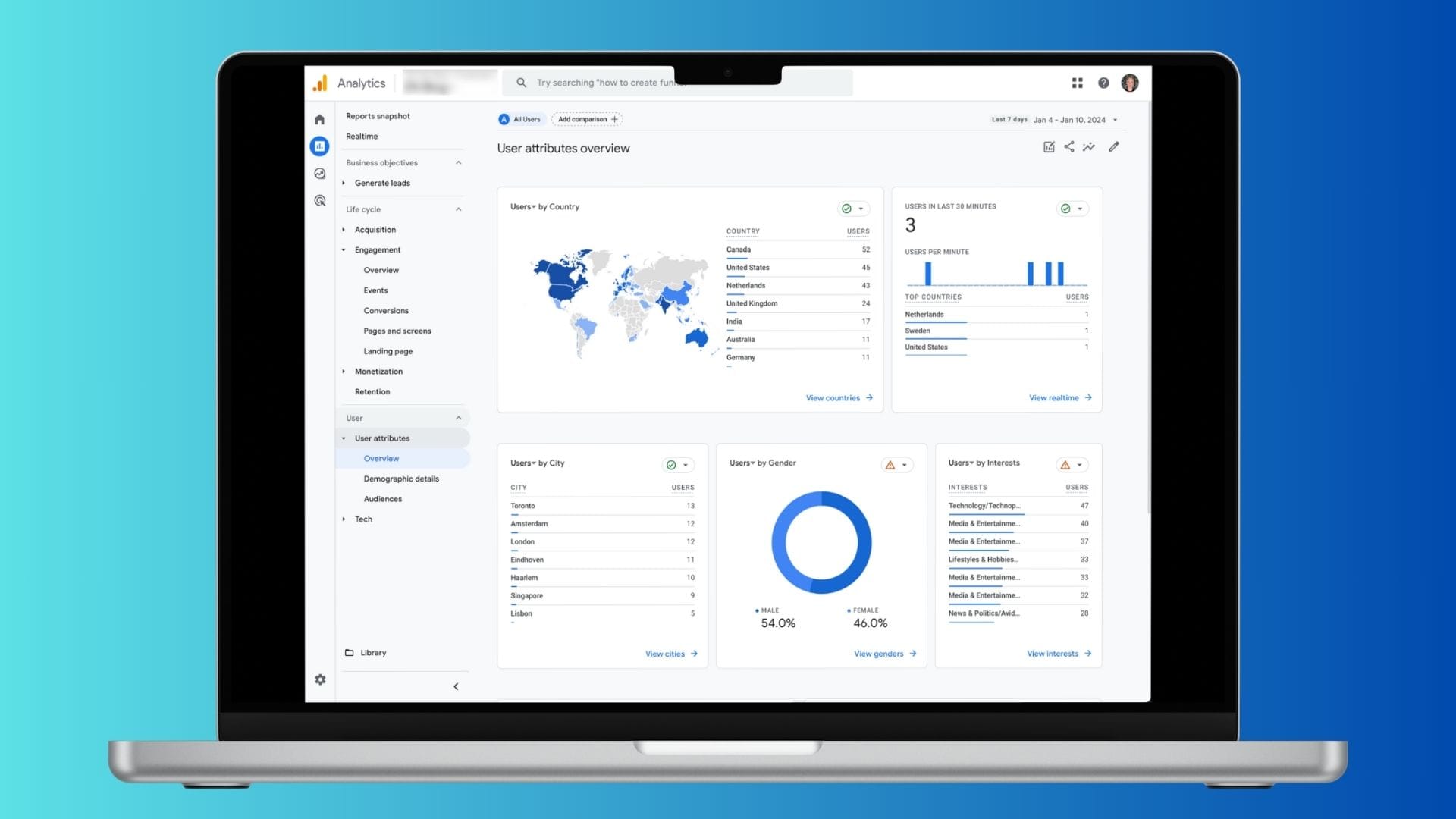Open the Demographic details report
The width and height of the screenshot is (1456, 819).
coord(400,478)
